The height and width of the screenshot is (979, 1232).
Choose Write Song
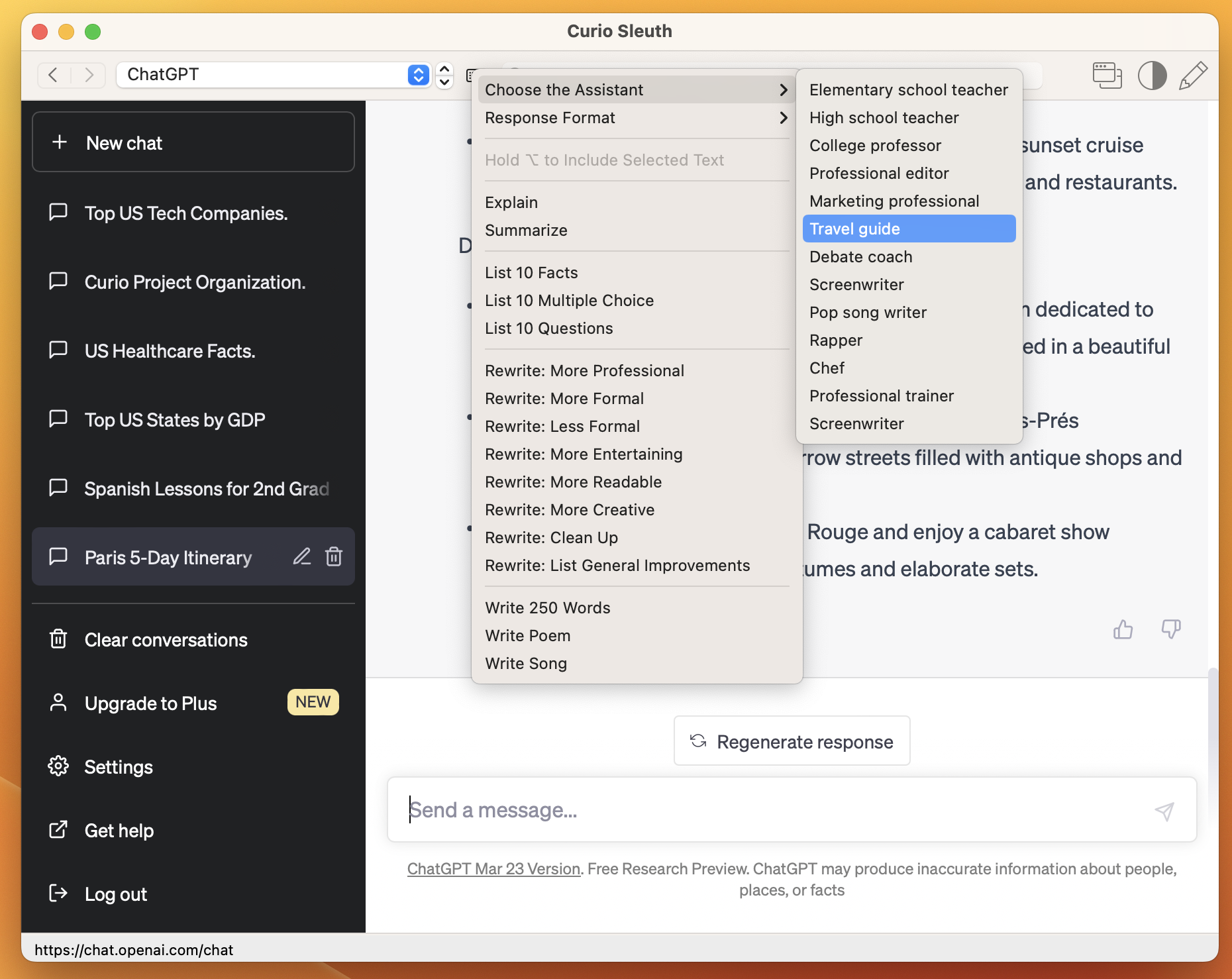(x=637, y=663)
